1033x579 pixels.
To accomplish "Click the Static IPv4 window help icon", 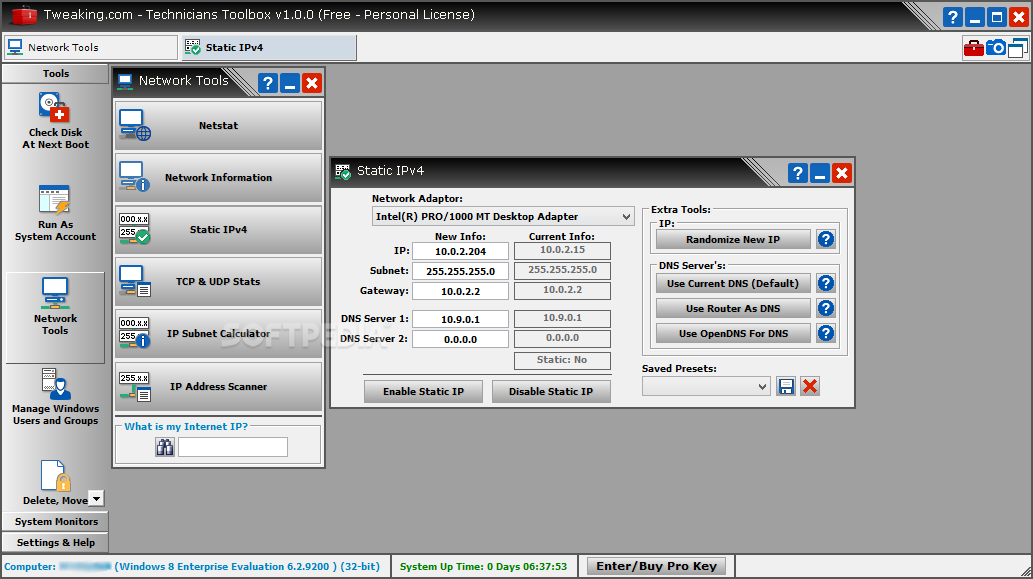I will (x=798, y=173).
